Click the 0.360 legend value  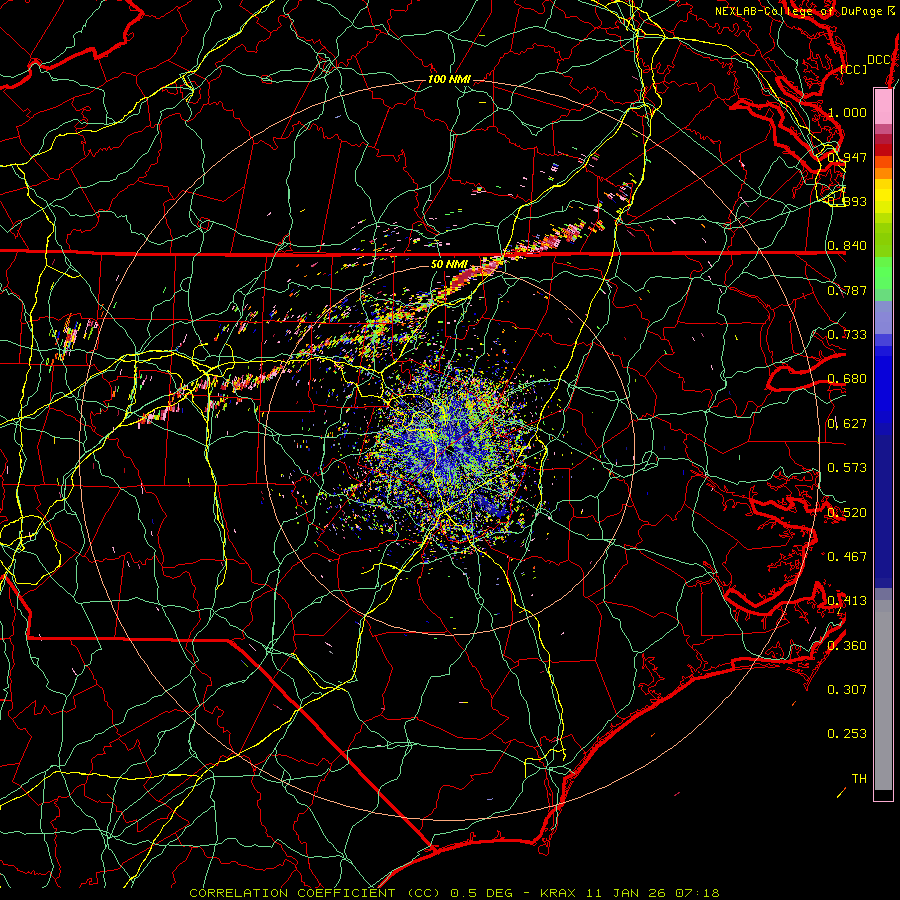click(x=847, y=646)
